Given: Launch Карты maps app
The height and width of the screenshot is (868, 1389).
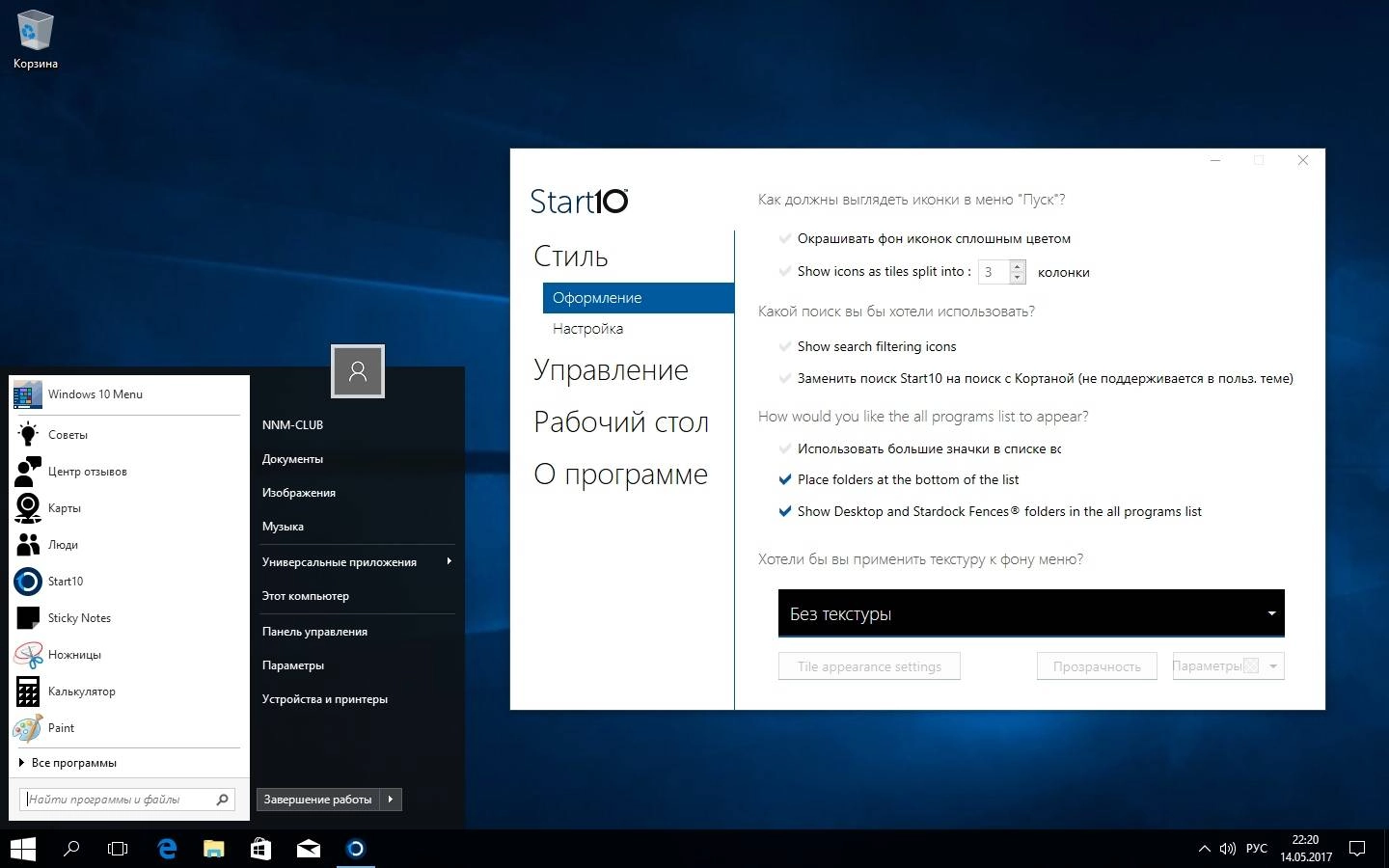Looking at the screenshot, I should coord(129,508).
